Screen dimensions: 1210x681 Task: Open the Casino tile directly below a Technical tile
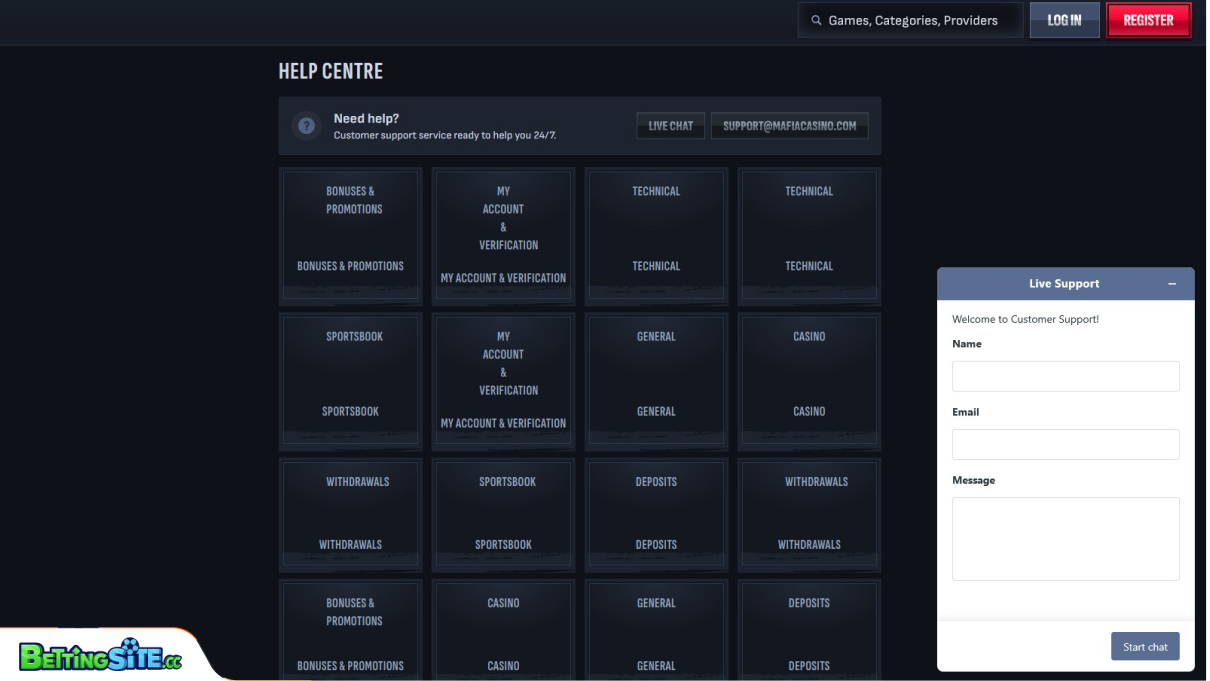click(809, 381)
